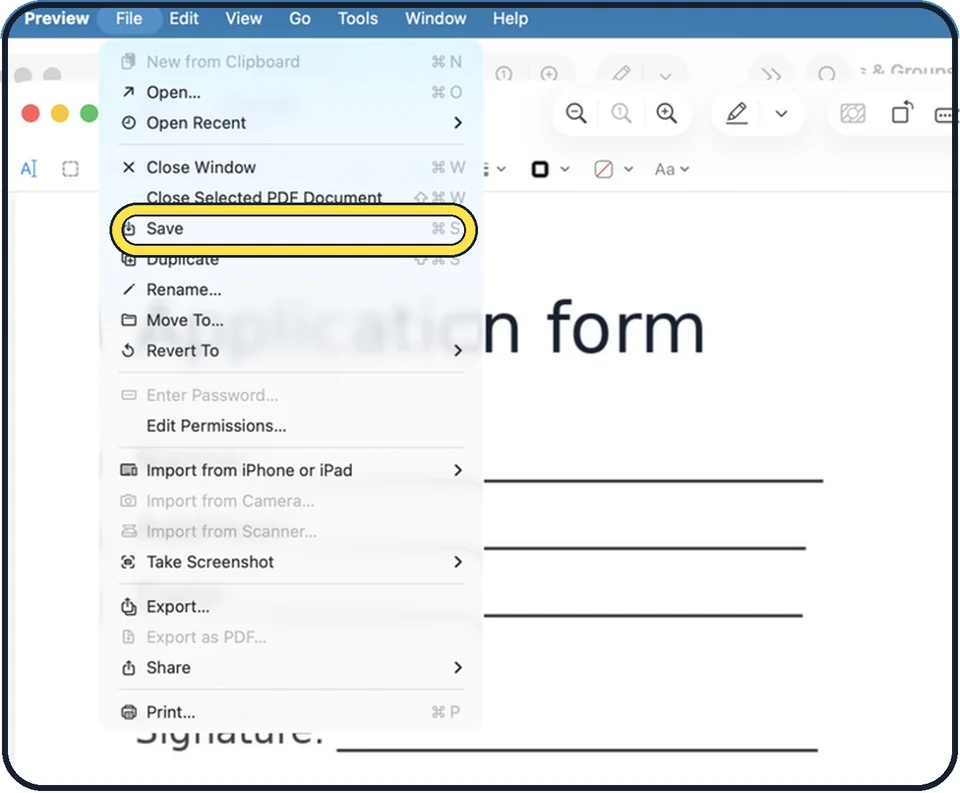The width and height of the screenshot is (960, 793).
Task: Select the Markup pen tool
Action: pyautogui.click(x=737, y=113)
